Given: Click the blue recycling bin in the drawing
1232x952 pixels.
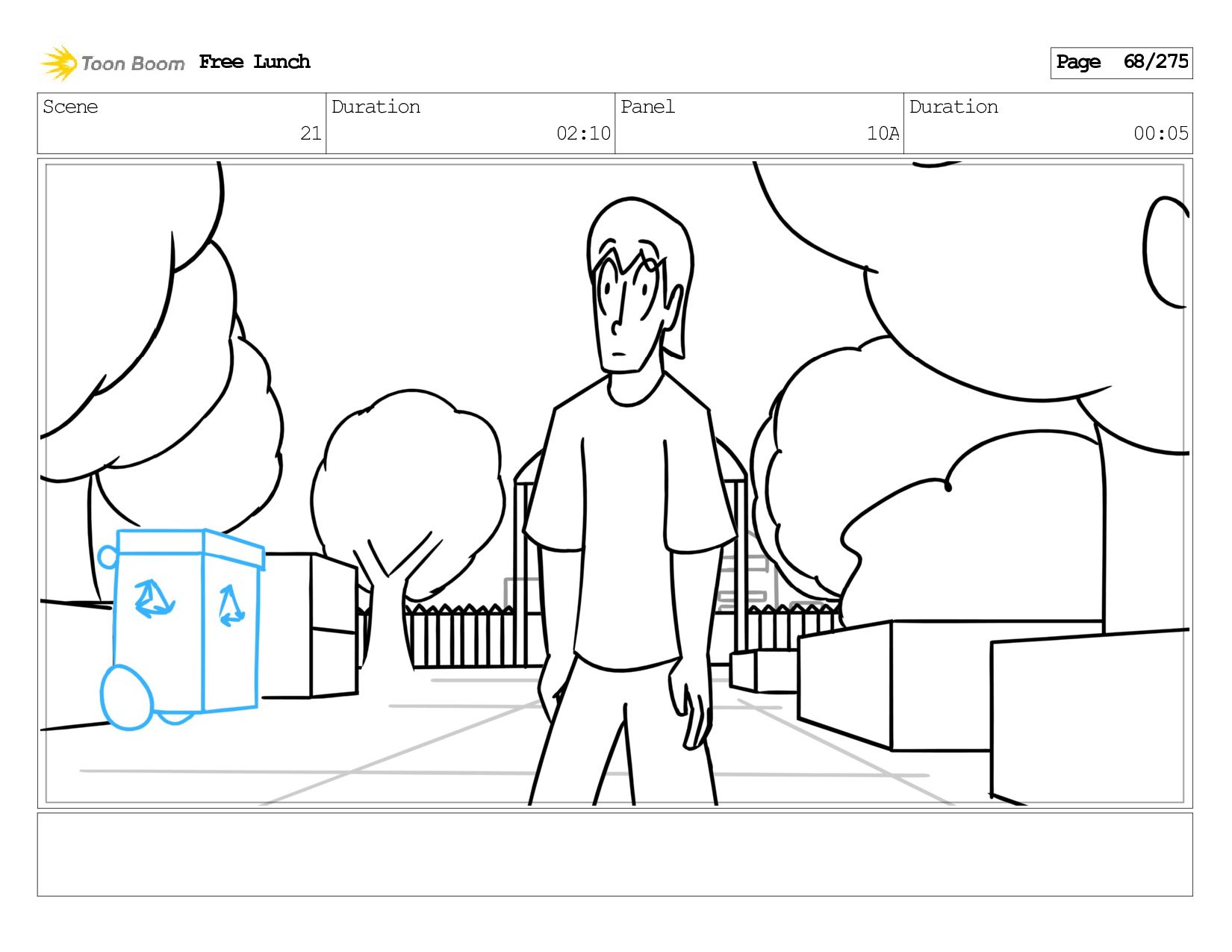Looking at the screenshot, I should pos(181,629).
